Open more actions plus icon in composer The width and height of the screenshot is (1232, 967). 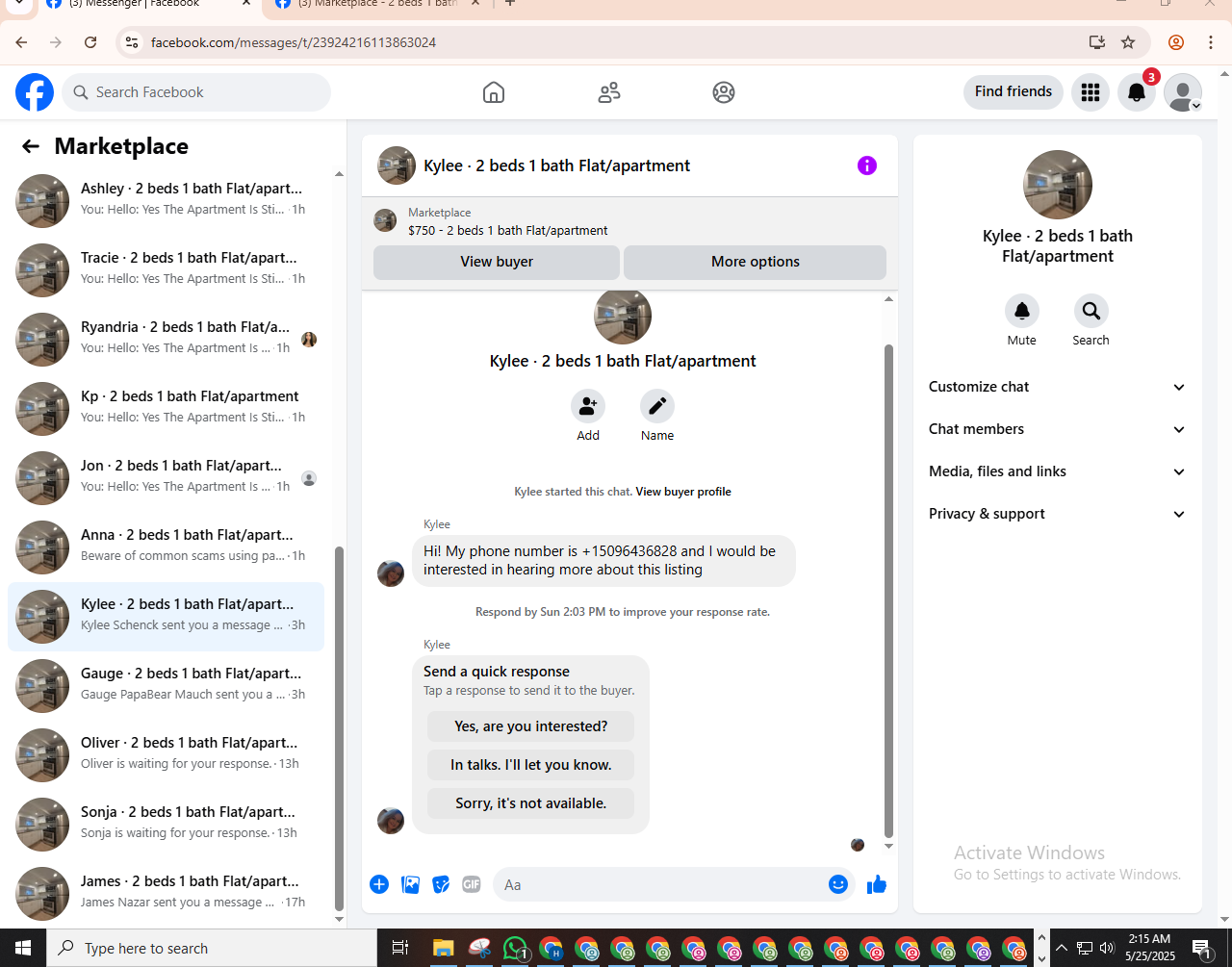379,884
